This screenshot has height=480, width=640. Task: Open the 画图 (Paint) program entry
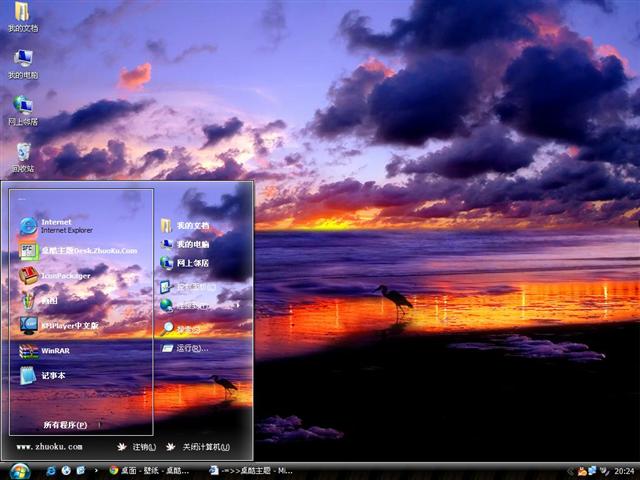pyautogui.click(x=48, y=300)
